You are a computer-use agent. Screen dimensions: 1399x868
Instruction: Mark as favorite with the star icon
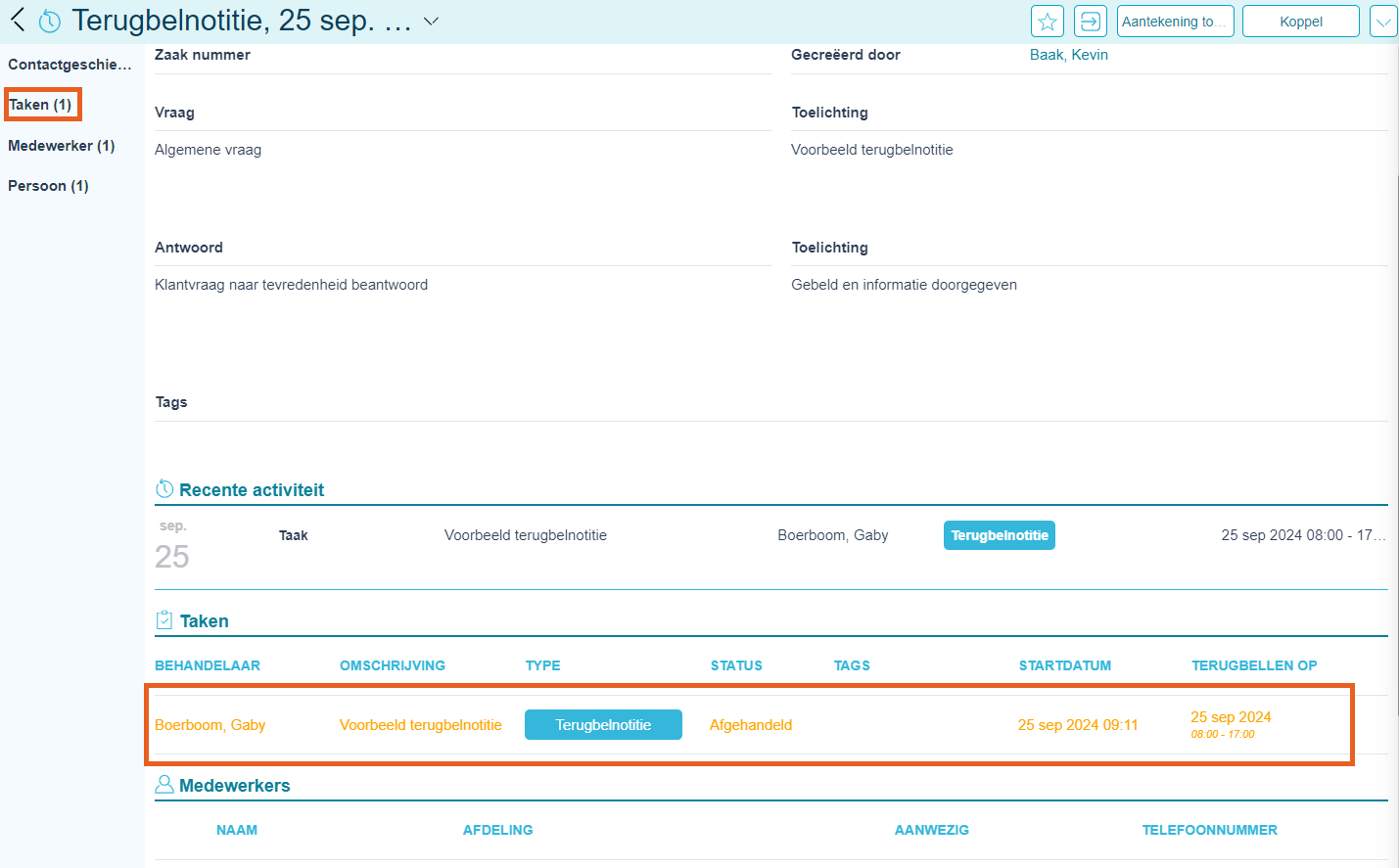pos(1048,22)
